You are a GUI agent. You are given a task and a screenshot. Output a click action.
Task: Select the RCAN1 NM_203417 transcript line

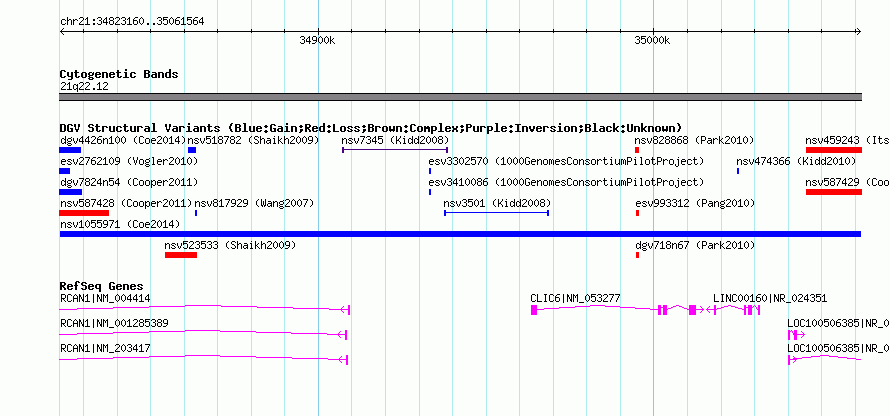[x=203, y=359]
